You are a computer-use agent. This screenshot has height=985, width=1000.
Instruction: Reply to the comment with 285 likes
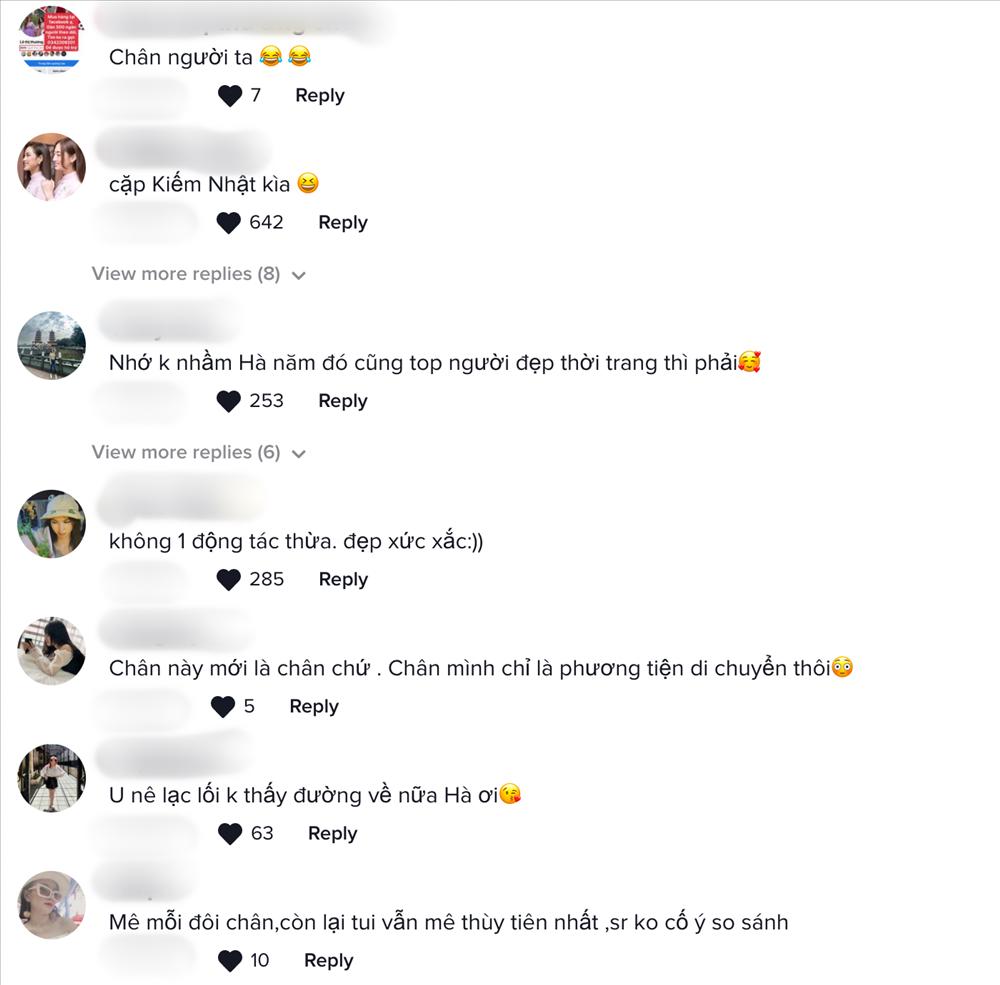(x=343, y=579)
